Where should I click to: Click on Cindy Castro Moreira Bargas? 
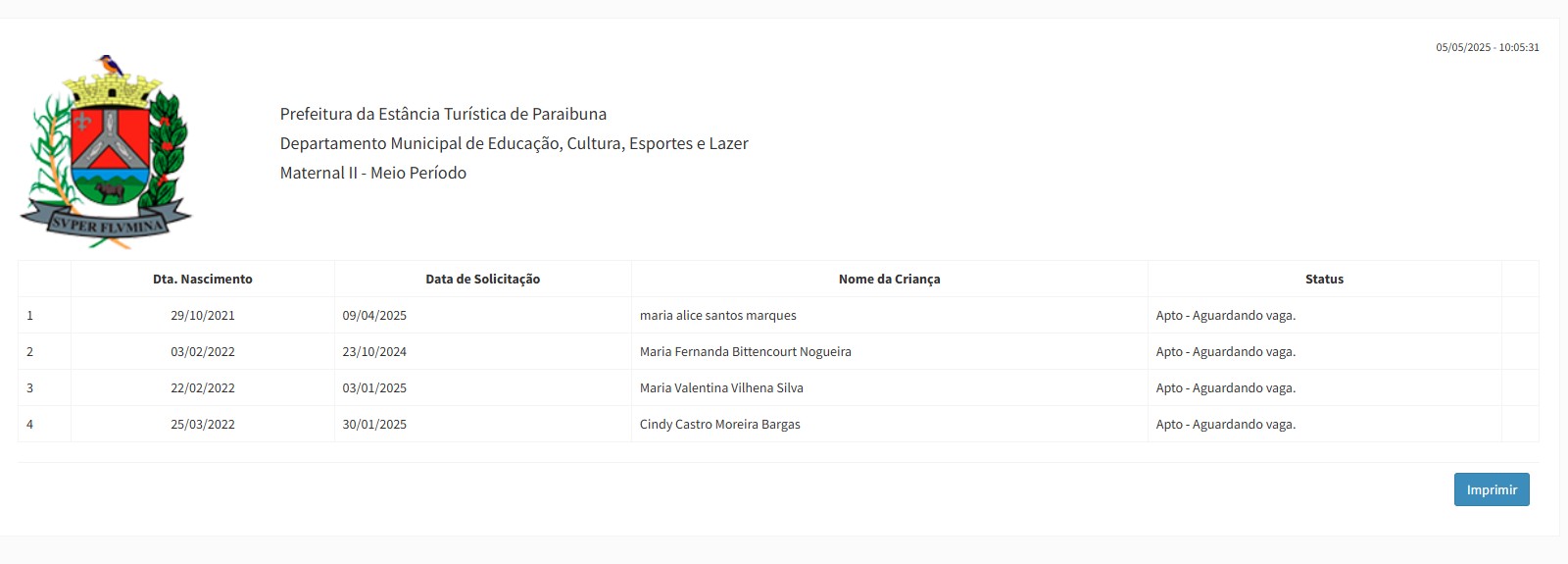720,424
